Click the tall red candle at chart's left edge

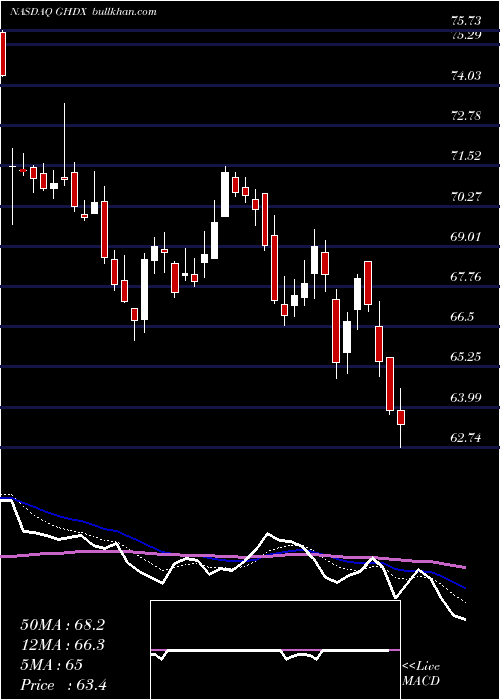pyautogui.click(x=3, y=54)
